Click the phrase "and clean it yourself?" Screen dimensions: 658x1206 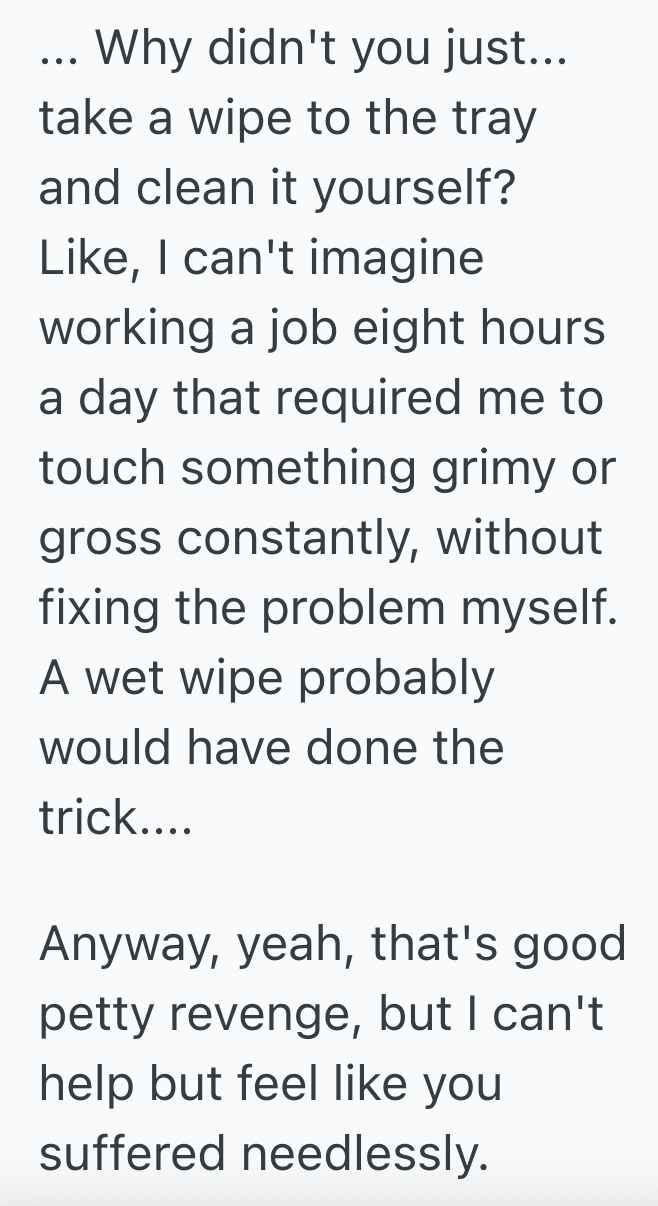278,189
